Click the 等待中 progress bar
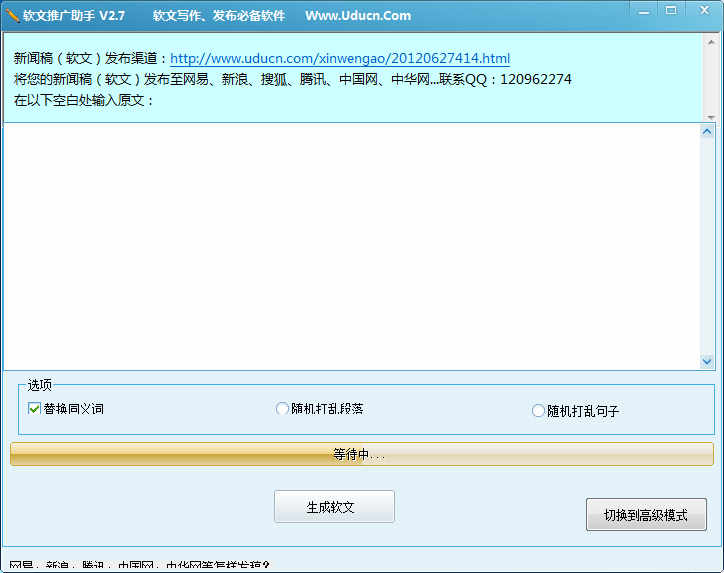The height and width of the screenshot is (573, 724). 361,454
